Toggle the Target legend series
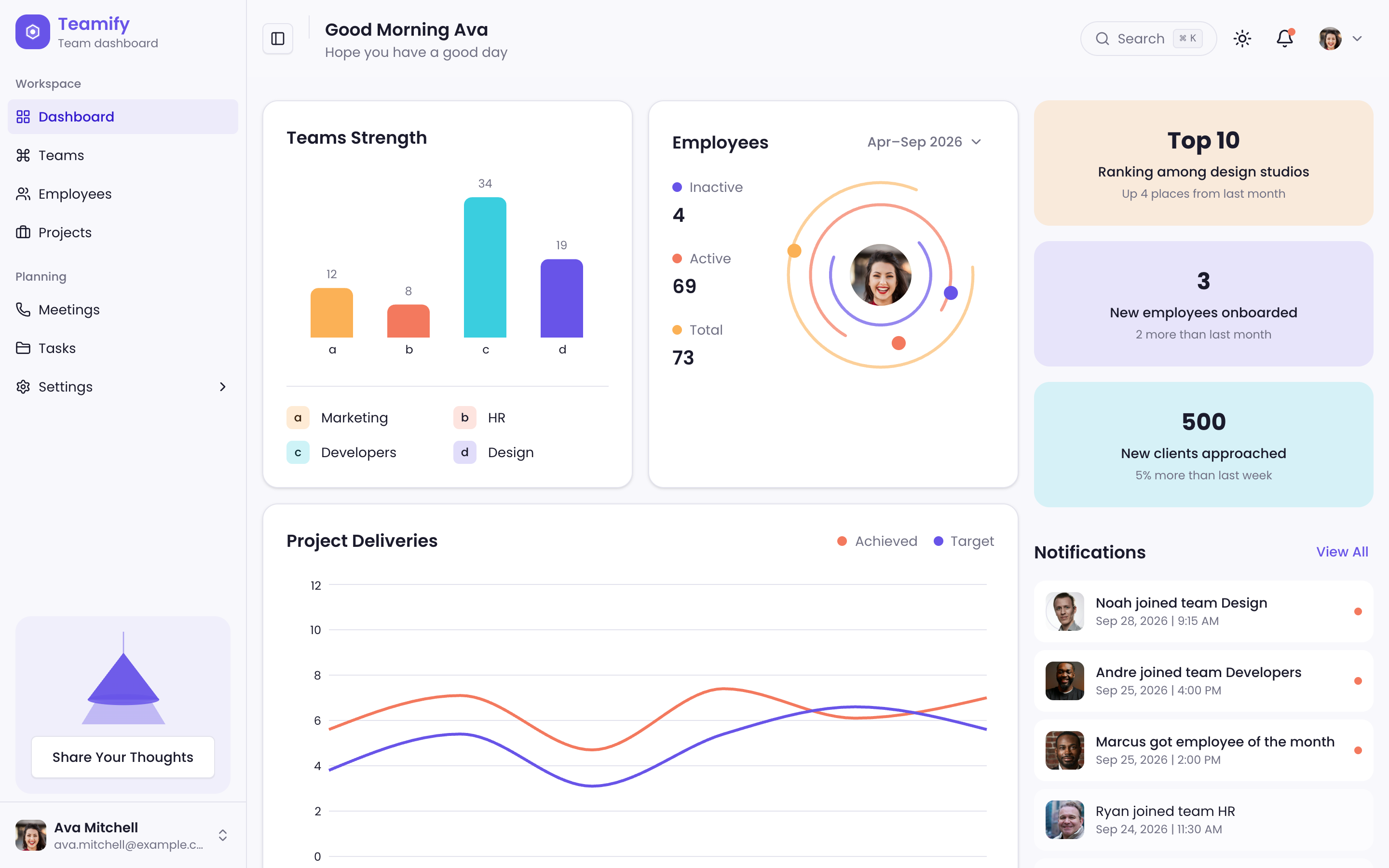Image resolution: width=1389 pixels, height=868 pixels. pyautogui.click(x=964, y=541)
